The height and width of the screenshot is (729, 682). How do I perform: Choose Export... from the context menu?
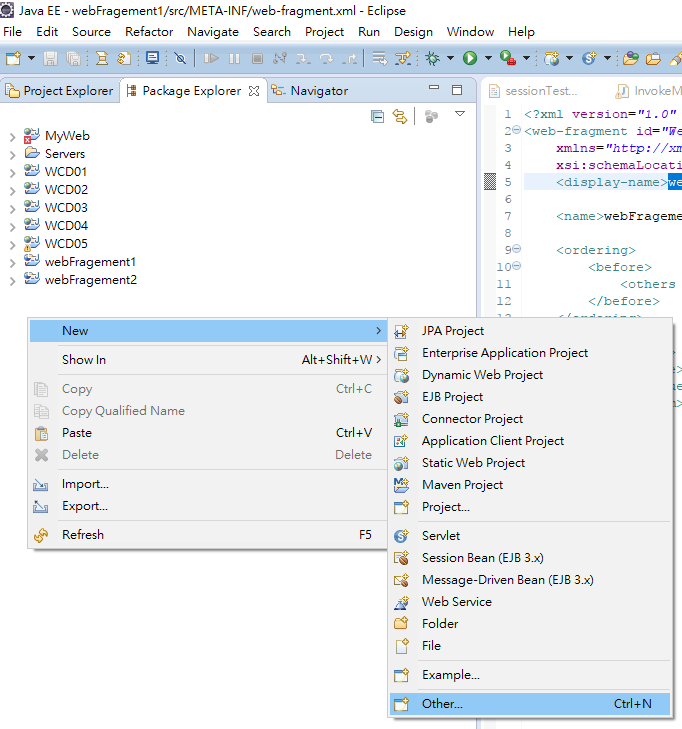coord(208,506)
